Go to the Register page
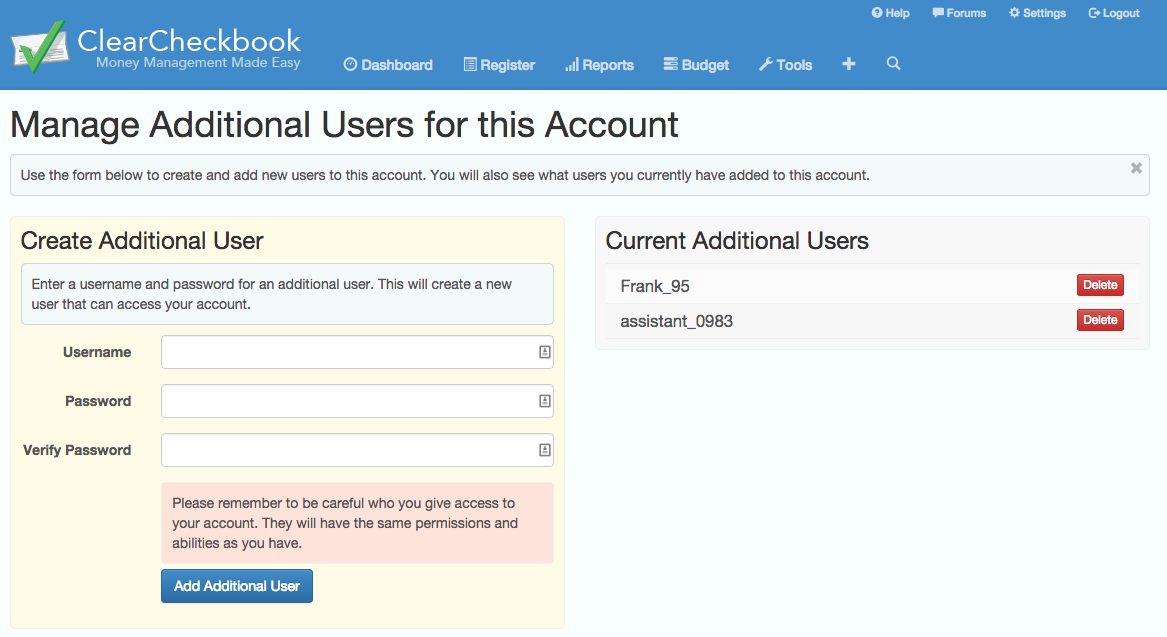Viewport: 1167px width, 637px height. [499, 65]
